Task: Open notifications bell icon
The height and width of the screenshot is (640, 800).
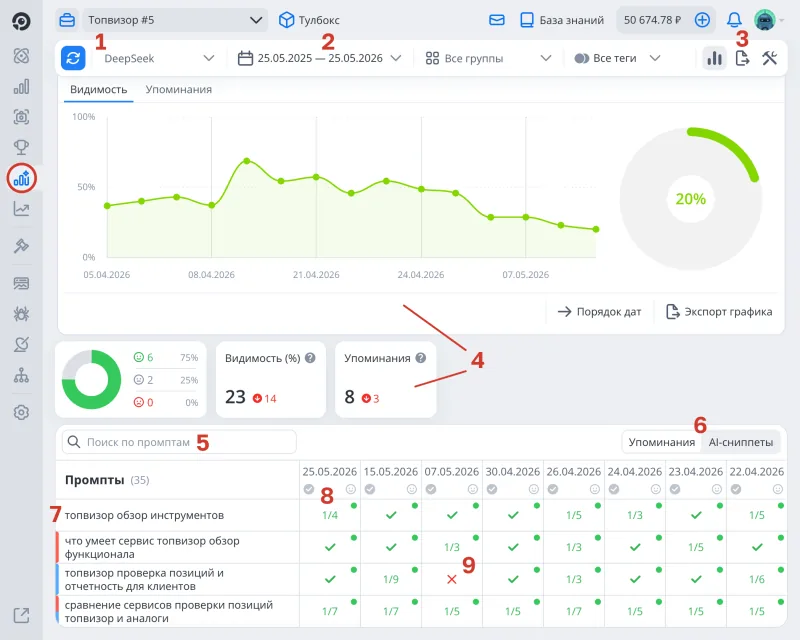Action: coord(734,20)
